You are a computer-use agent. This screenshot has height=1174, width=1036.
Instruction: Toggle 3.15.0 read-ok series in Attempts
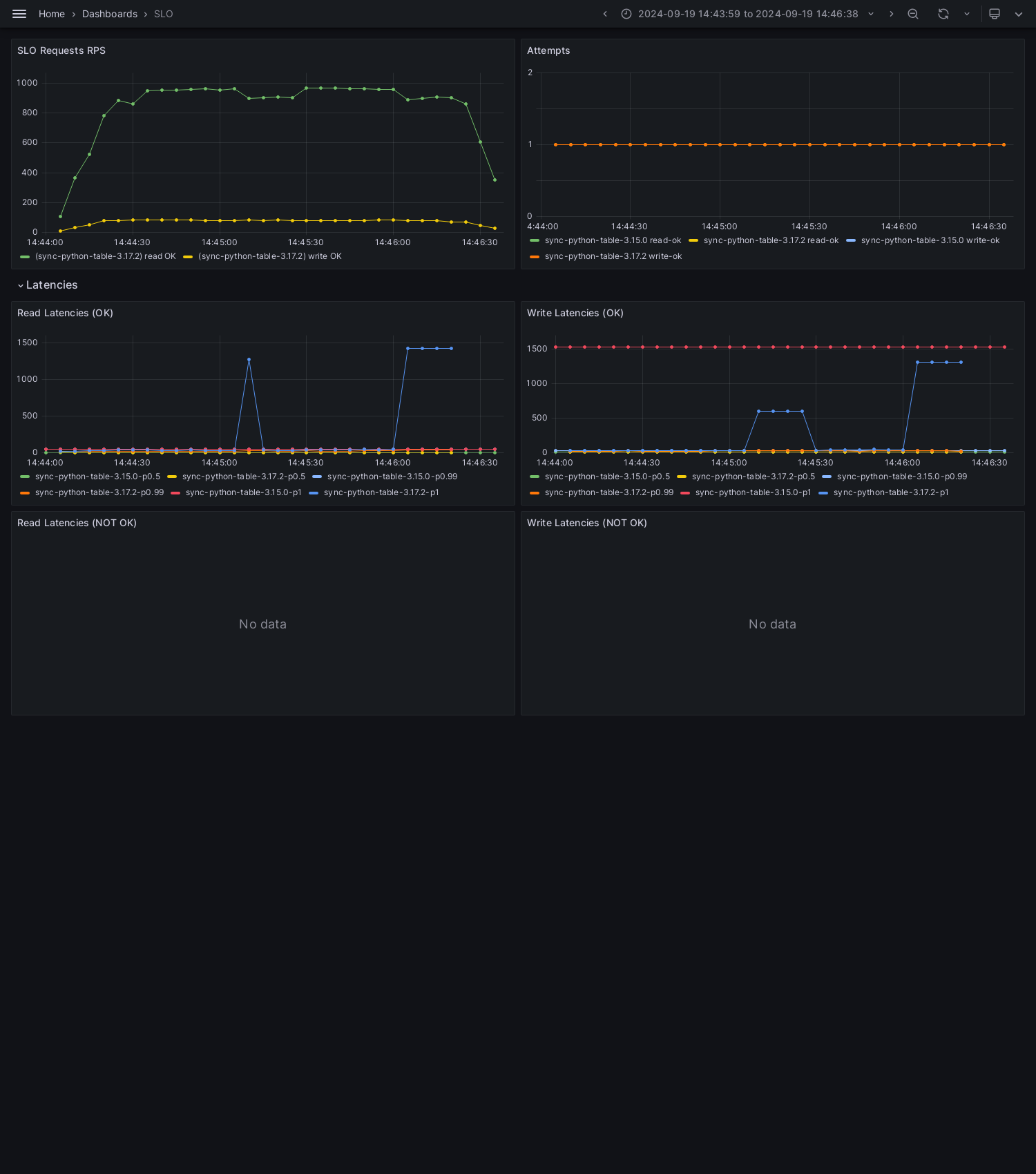coord(613,240)
